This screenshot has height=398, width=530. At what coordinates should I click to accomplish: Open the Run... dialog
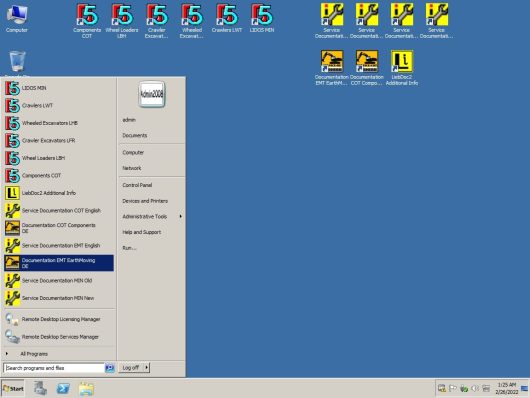click(151, 248)
